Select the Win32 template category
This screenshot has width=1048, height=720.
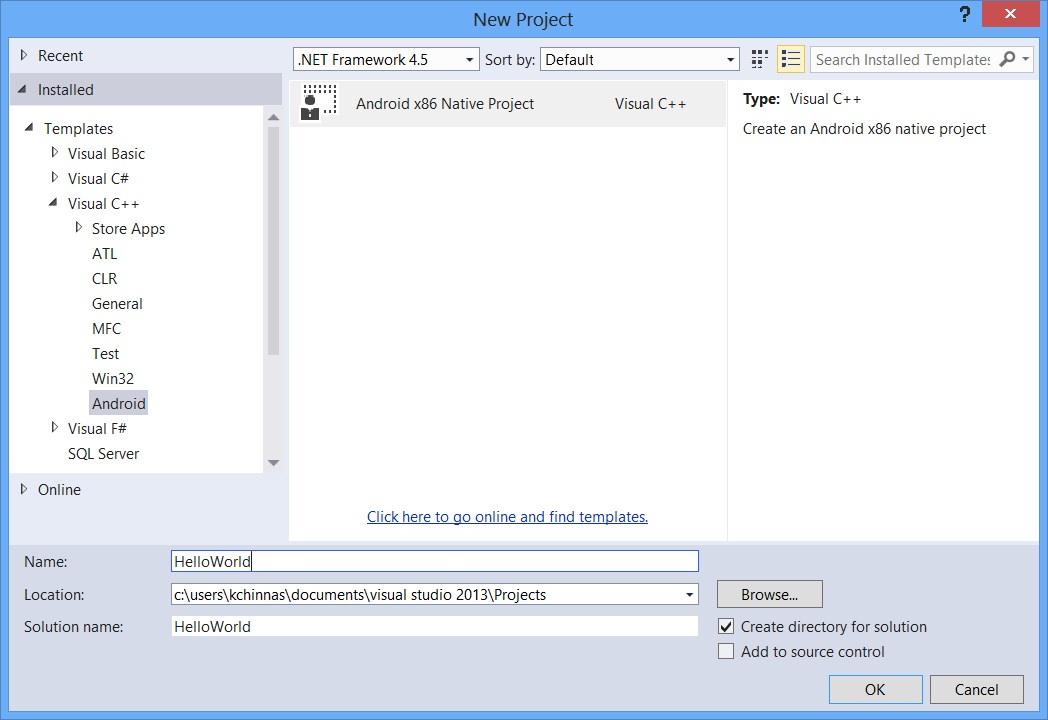(x=113, y=379)
